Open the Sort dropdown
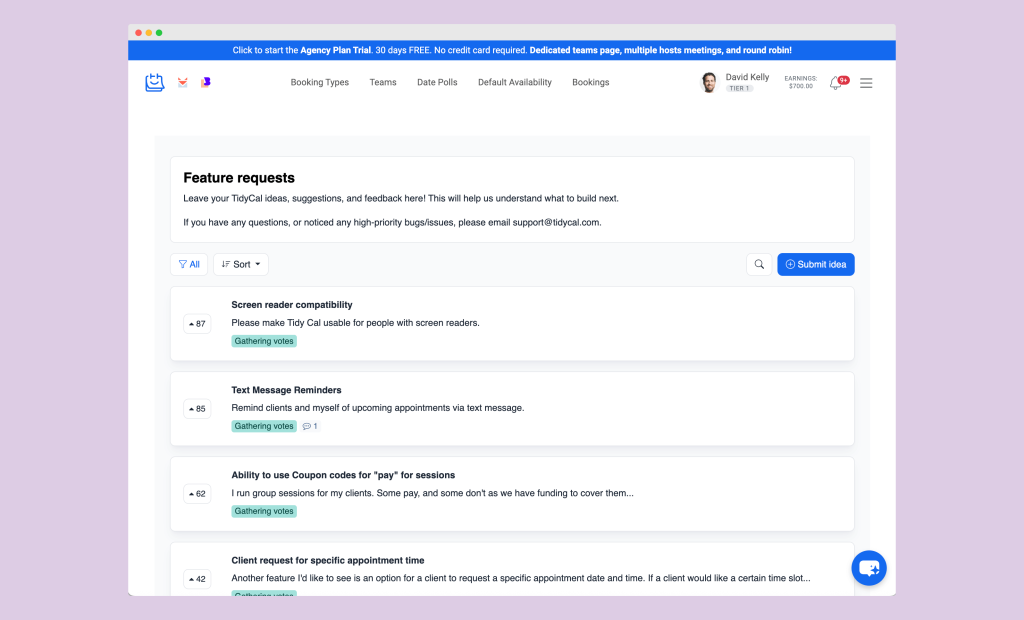Viewport: 1024px width, 620px height. coord(240,264)
